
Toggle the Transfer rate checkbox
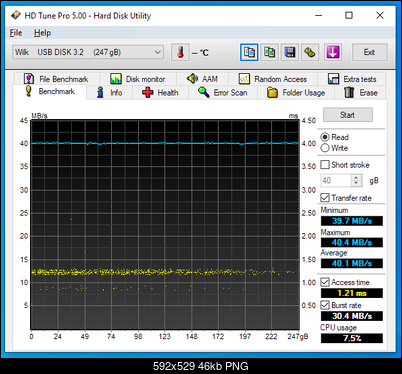point(325,198)
